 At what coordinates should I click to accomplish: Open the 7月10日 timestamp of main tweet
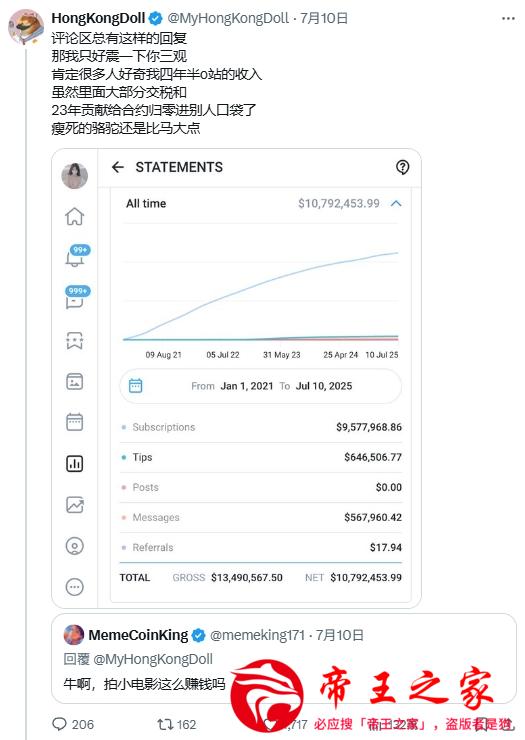324,18
